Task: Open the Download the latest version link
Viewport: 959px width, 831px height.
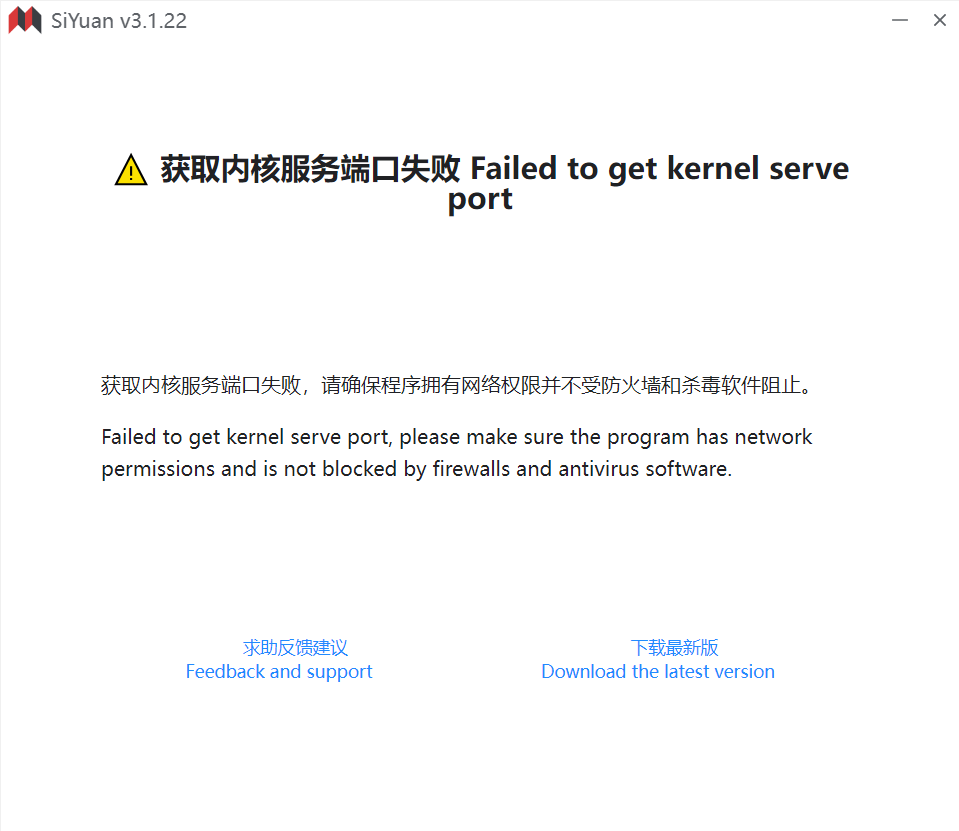Action: (x=658, y=671)
